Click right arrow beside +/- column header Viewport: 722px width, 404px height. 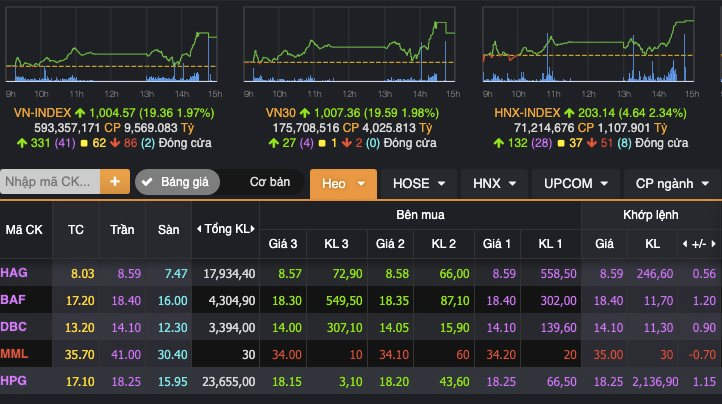pos(713,243)
